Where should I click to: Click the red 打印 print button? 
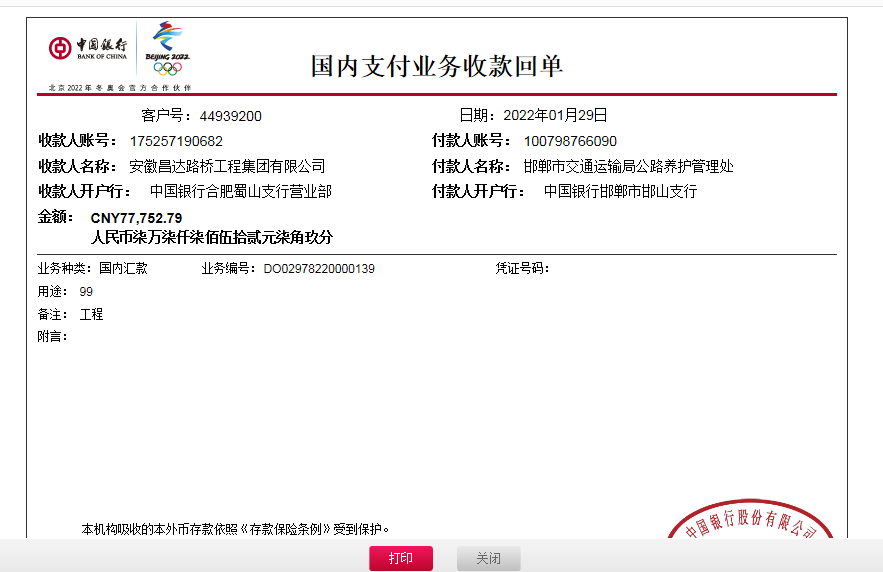coord(400,558)
